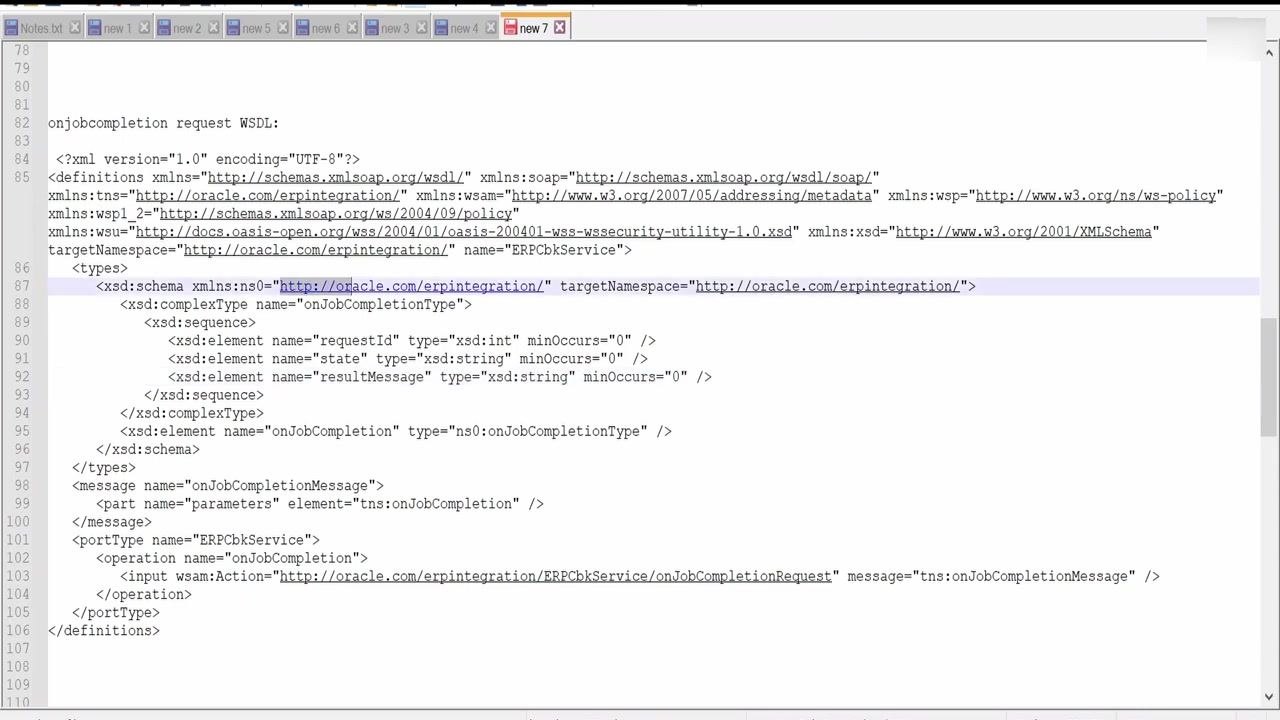This screenshot has height=720, width=1280.
Task: Click the '<operation name="onJobCompletion">' line
Action: tap(232, 558)
